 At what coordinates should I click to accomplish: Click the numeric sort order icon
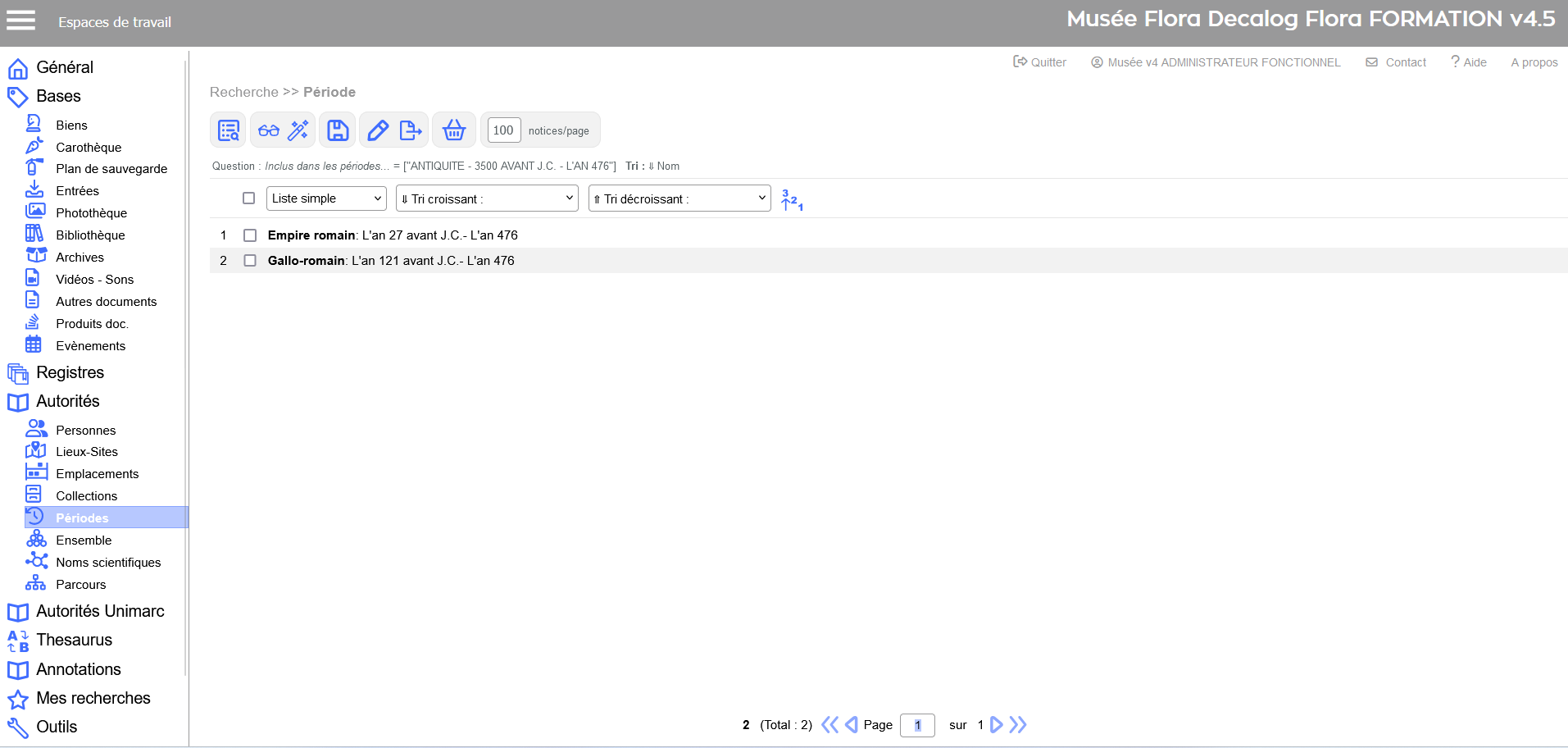791,199
